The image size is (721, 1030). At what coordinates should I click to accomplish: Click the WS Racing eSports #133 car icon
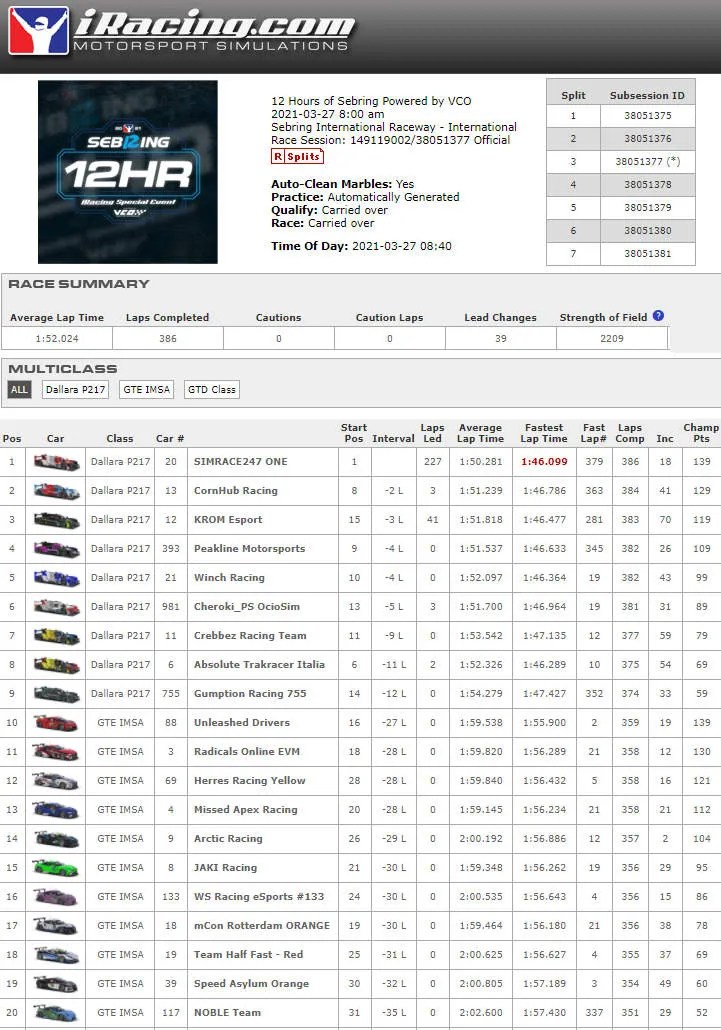[56, 896]
